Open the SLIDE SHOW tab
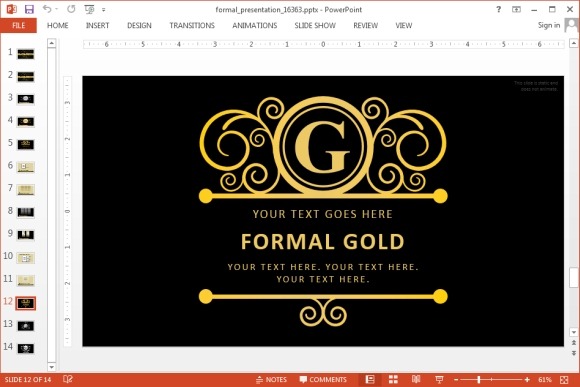Screen dimensions: 580x387 click(315, 26)
